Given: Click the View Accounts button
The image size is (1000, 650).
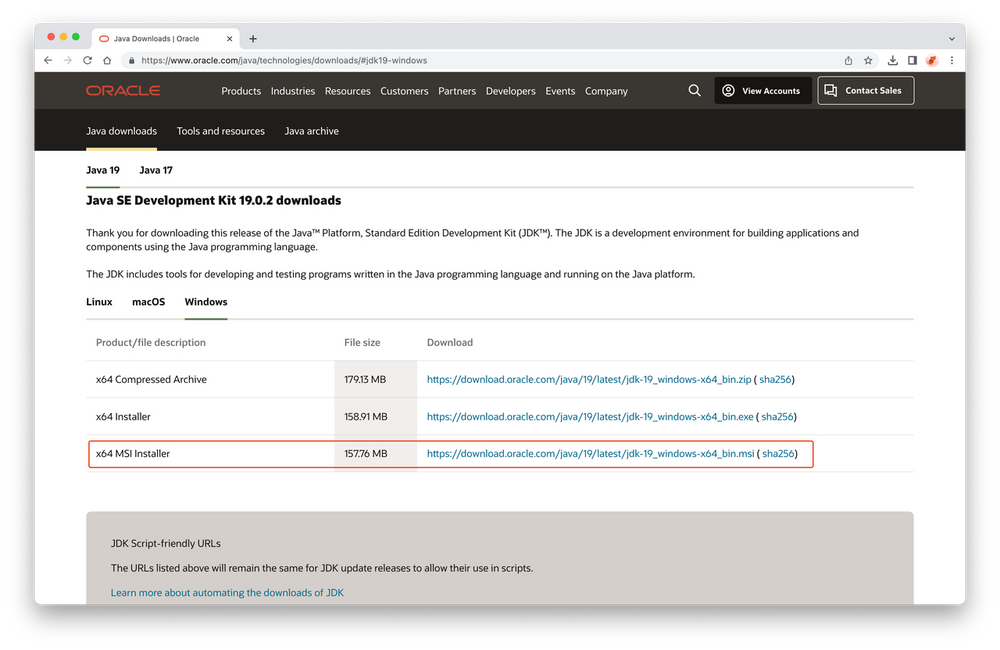Looking at the screenshot, I should point(763,91).
